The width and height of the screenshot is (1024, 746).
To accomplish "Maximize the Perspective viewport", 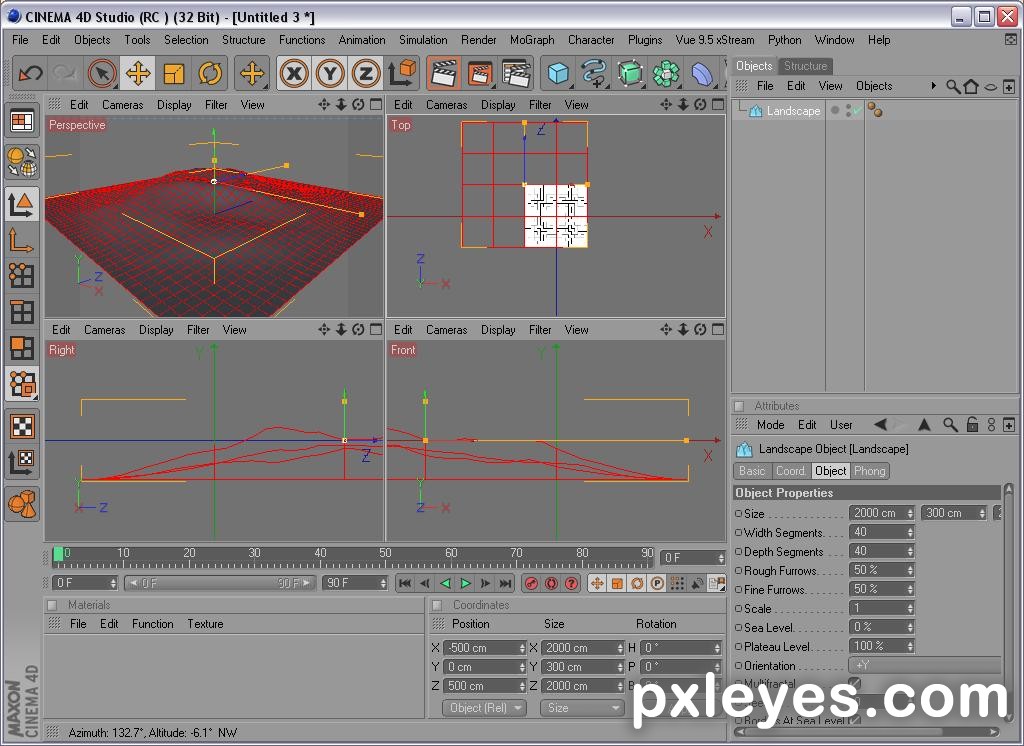I will point(376,105).
